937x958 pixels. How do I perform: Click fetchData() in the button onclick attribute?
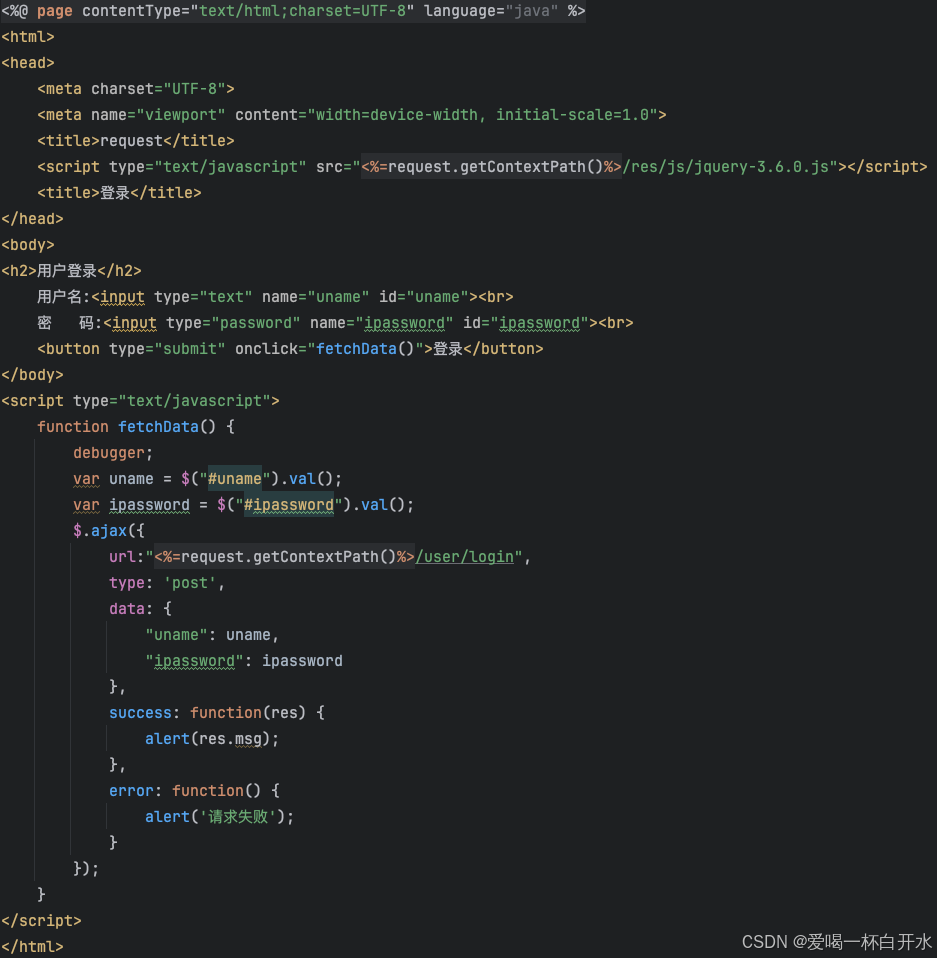coord(365,349)
